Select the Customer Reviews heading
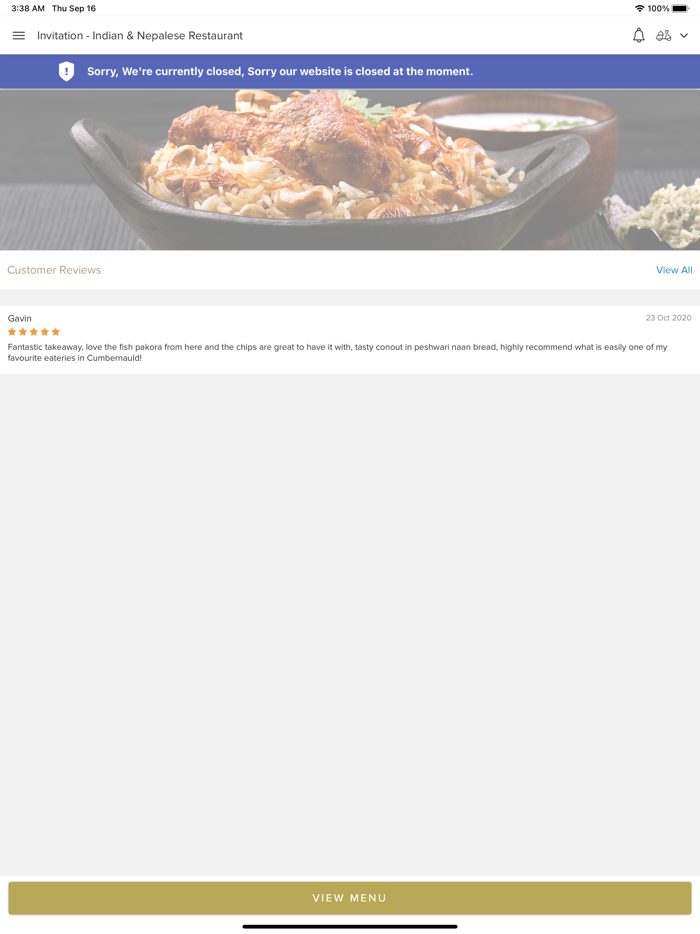This screenshot has height=934, width=700. tap(54, 270)
